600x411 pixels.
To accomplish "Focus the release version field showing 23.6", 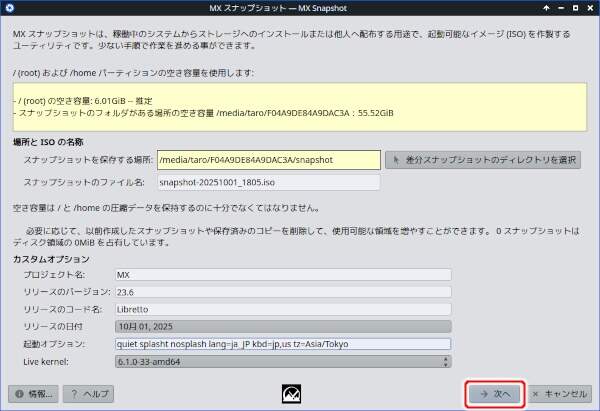I will 283,291.
